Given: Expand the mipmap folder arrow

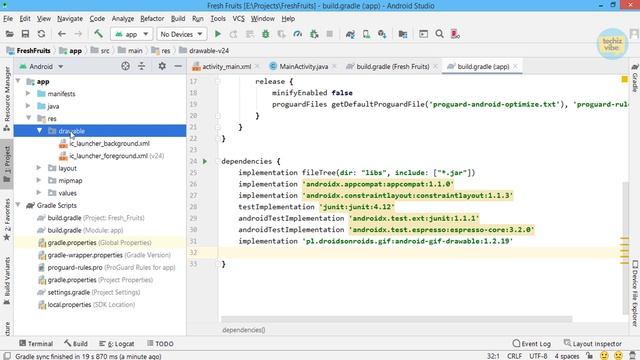Looking at the screenshot, I should pos(39,180).
